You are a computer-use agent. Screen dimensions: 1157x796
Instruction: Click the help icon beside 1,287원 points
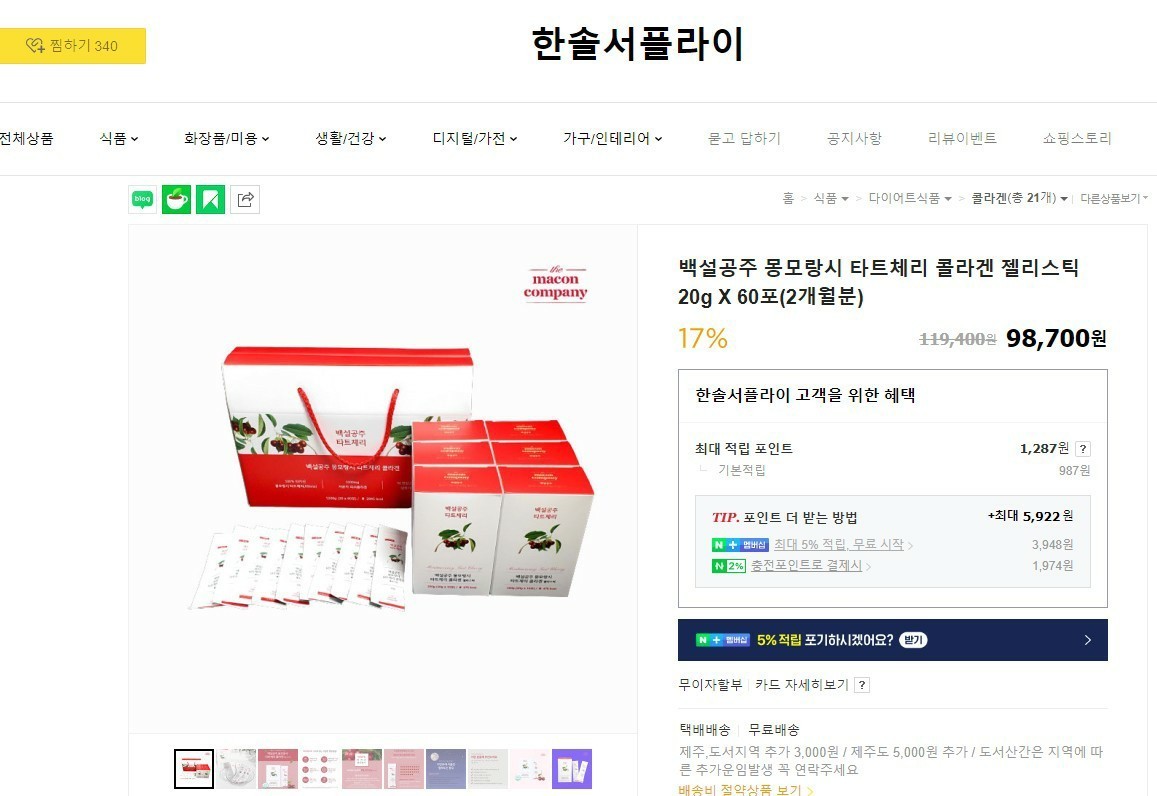pyautogui.click(x=1082, y=449)
